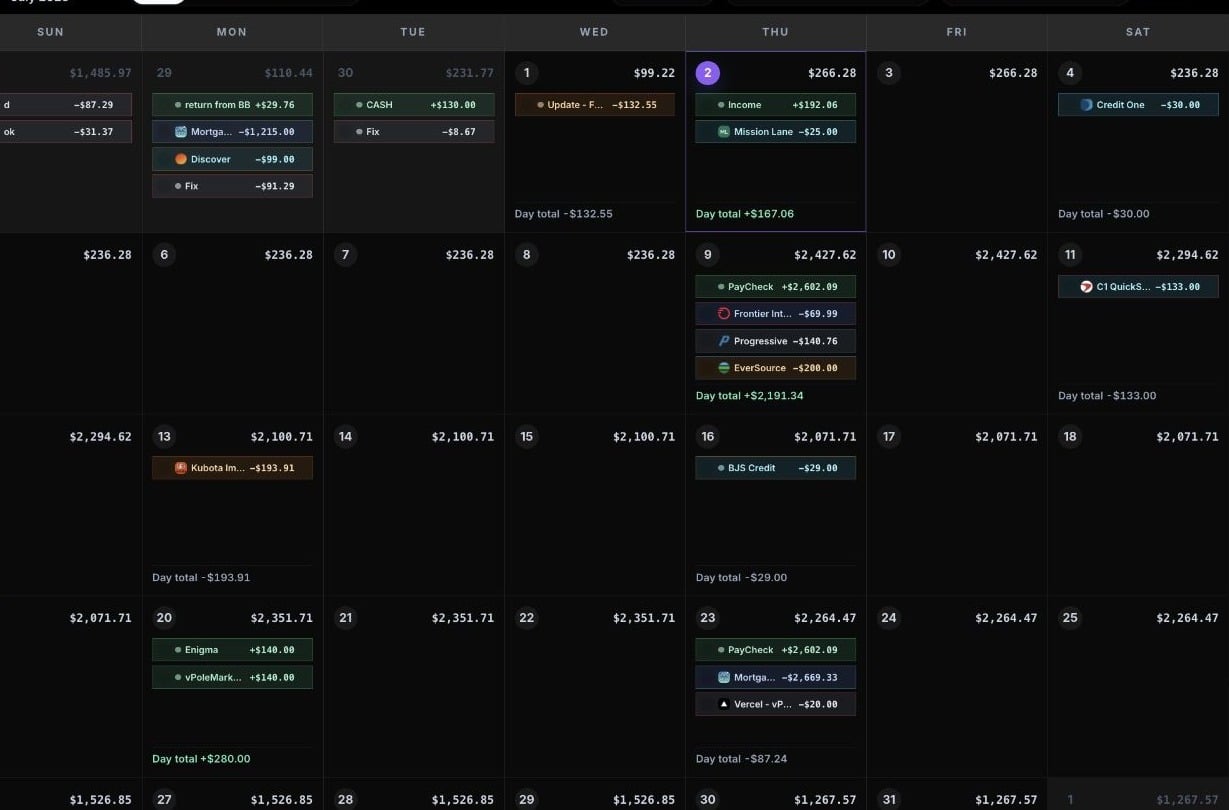The width and height of the screenshot is (1229, 810).
Task: Click 'Day total +$280.00' text
Action: (x=201, y=759)
